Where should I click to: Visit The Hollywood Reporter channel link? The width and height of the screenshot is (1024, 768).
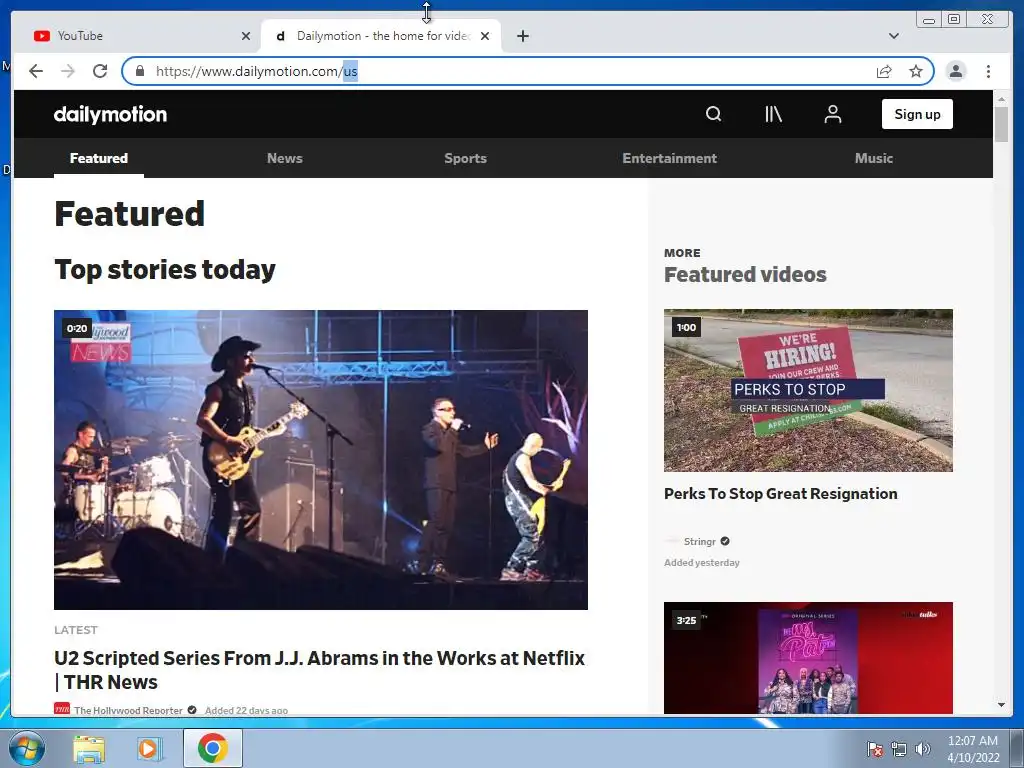(128, 710)
